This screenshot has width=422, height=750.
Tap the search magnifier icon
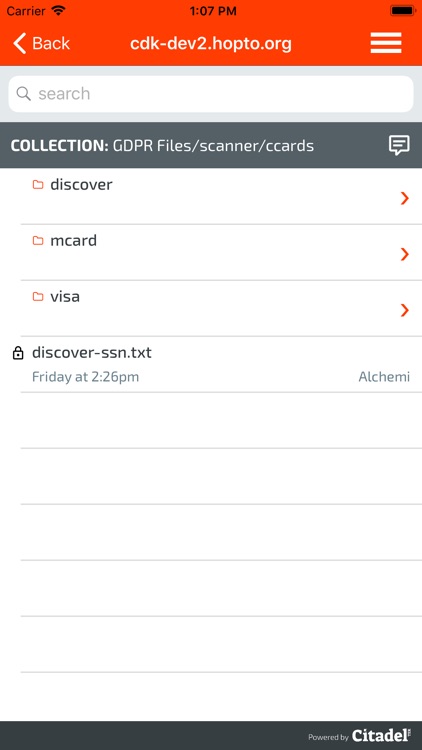click(23, 93)
